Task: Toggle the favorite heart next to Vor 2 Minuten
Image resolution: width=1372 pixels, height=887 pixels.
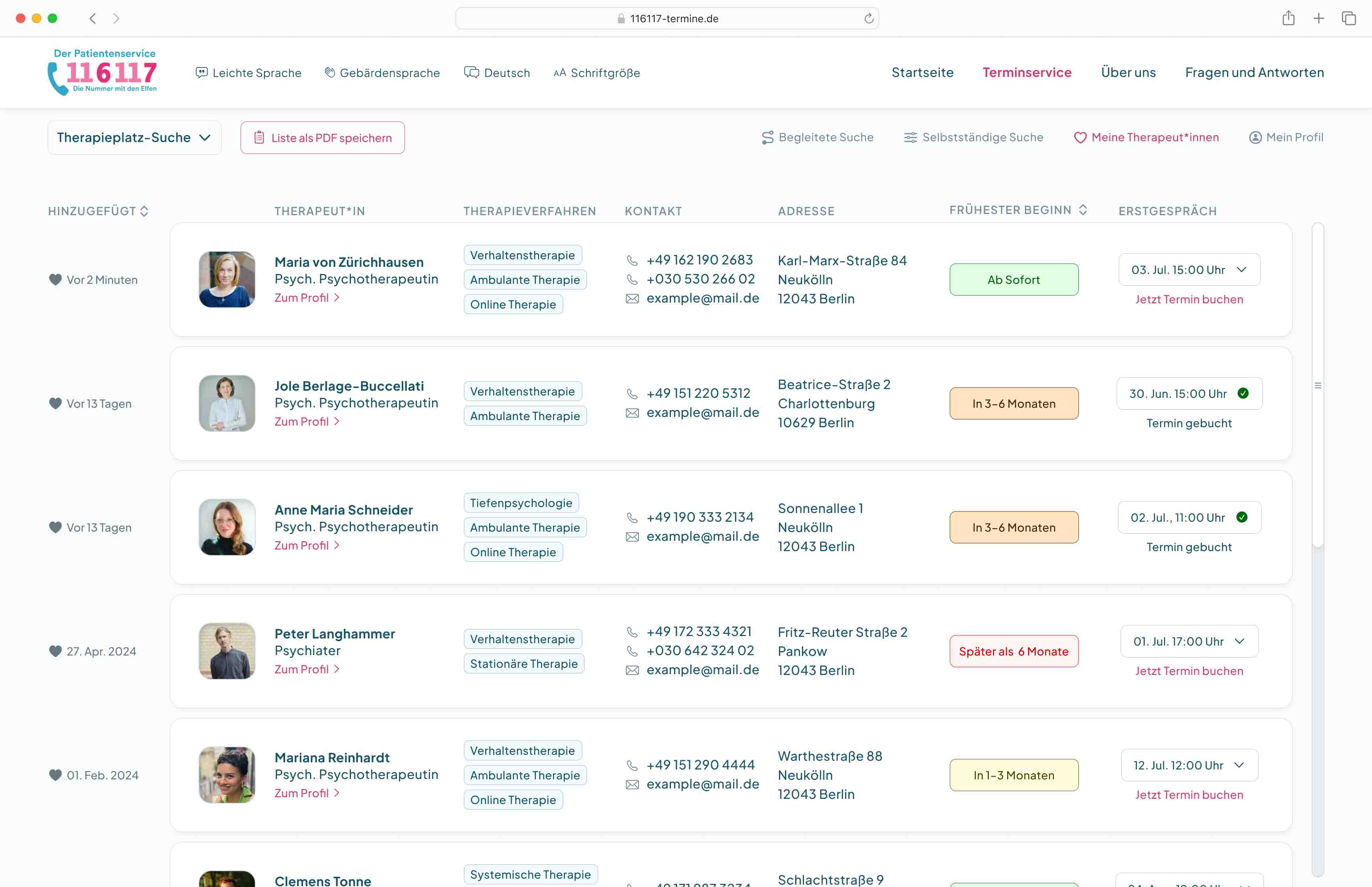Action: (55, 280)
